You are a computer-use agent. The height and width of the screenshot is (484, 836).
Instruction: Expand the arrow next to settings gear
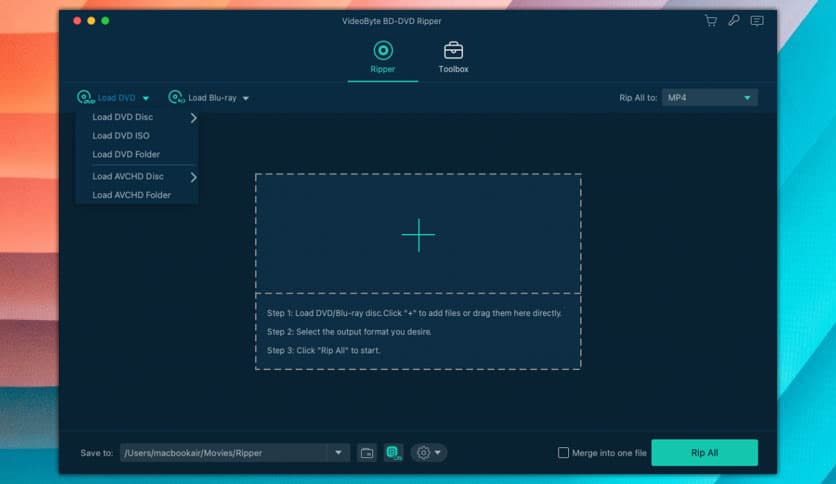[x=438, y=453]
